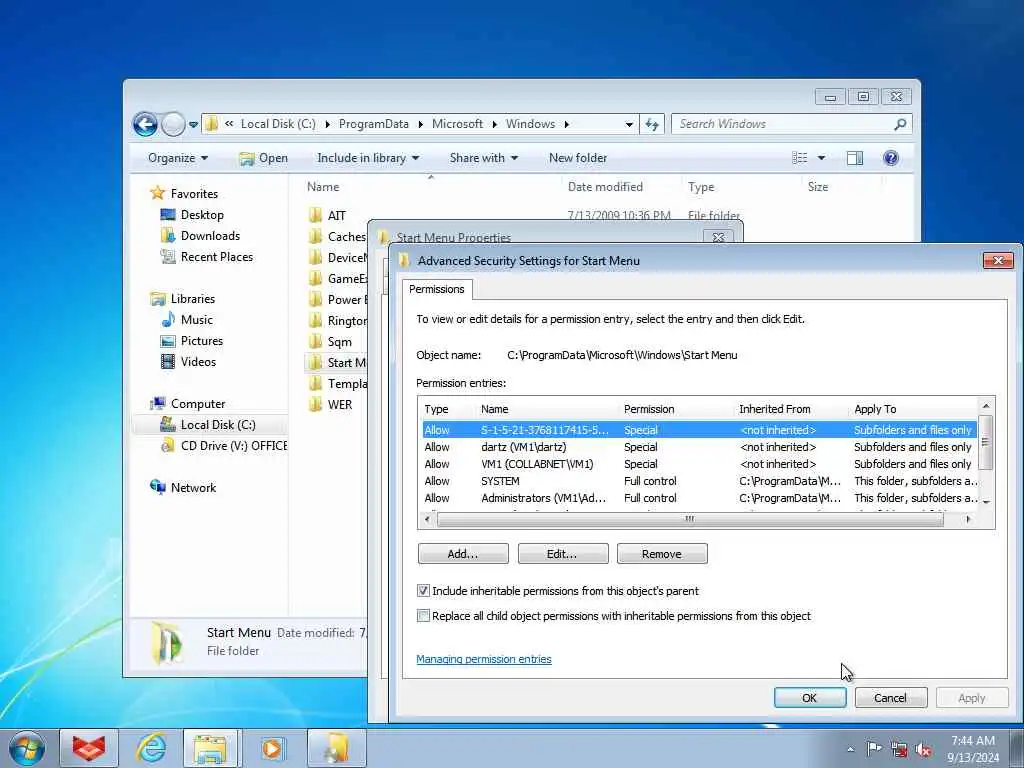Select Recent Places in navigation pane
1024x768 pixels.
coord(217,257)
